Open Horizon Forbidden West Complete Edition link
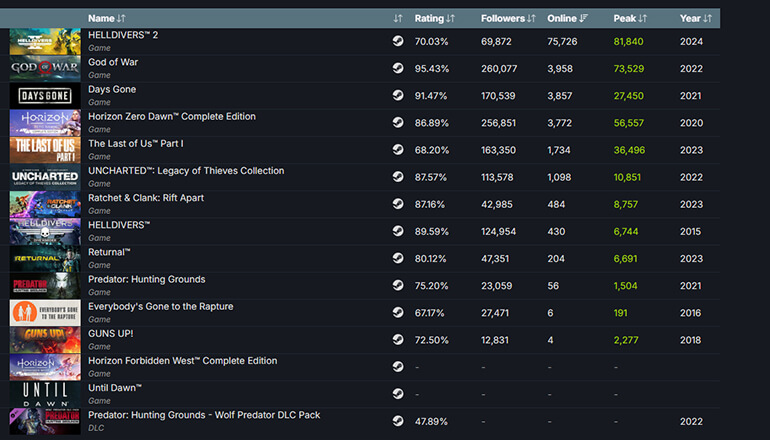This screenshot has width=770, height=440. (x=183, y=360)
